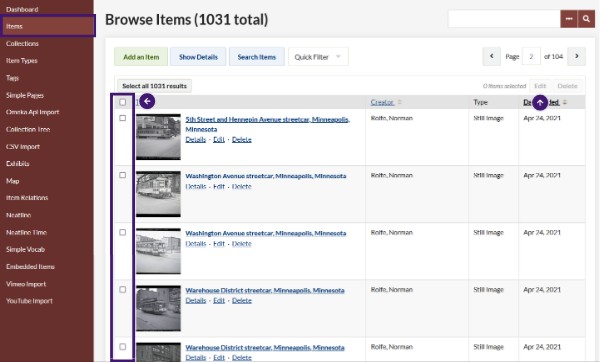Check the second Warehouse District streetcar checkbox
The height and width of the screenshot is (362, 600).
(x=122, y=347)
